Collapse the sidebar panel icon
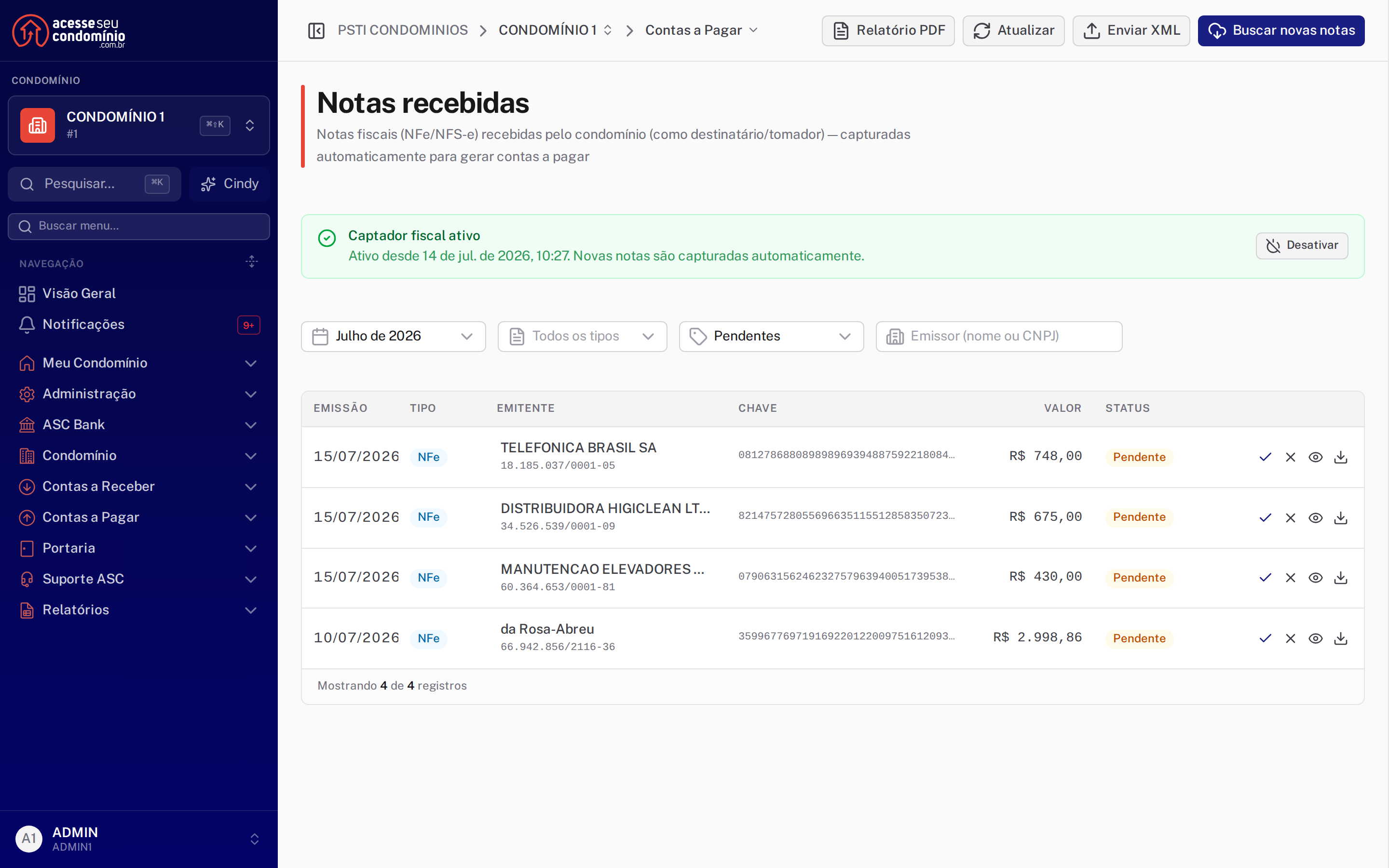The width and height of the screenshot is (1389, 868). (316, 30)
